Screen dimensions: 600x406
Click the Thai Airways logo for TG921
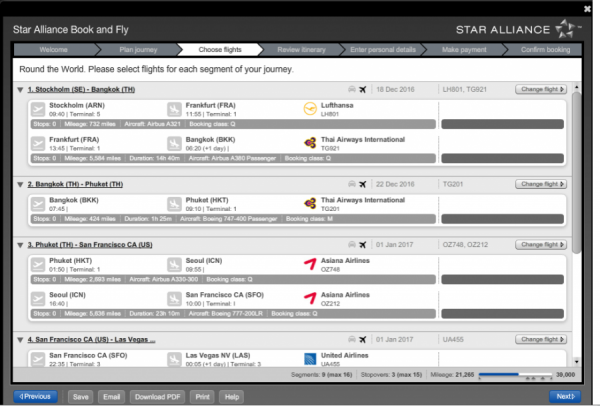coord(310,143)
